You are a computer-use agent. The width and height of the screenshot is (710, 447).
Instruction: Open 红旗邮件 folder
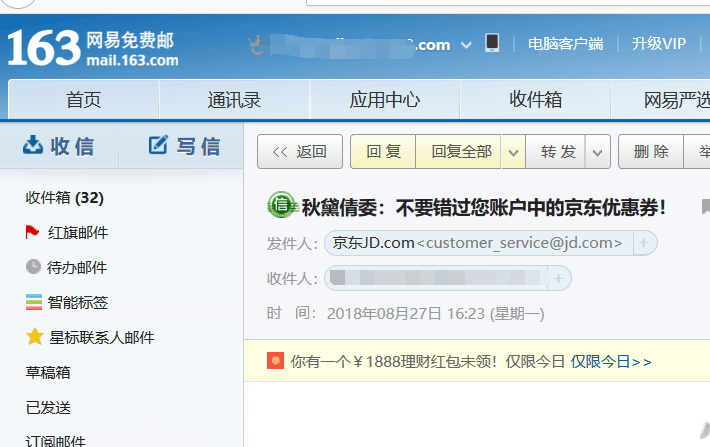78,232
